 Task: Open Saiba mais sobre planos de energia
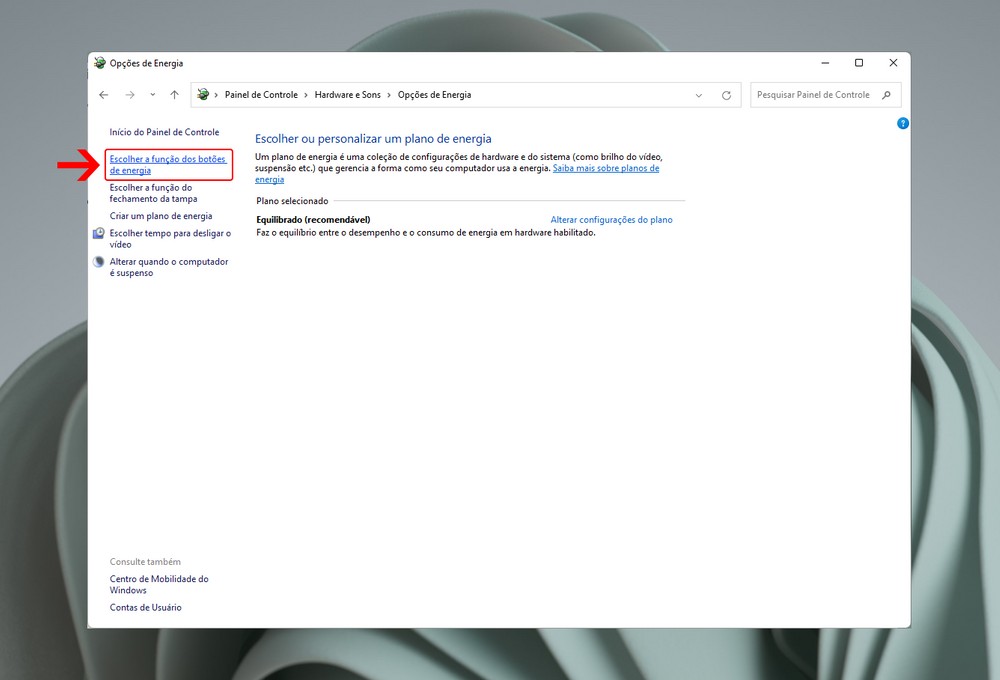point(605,169)
